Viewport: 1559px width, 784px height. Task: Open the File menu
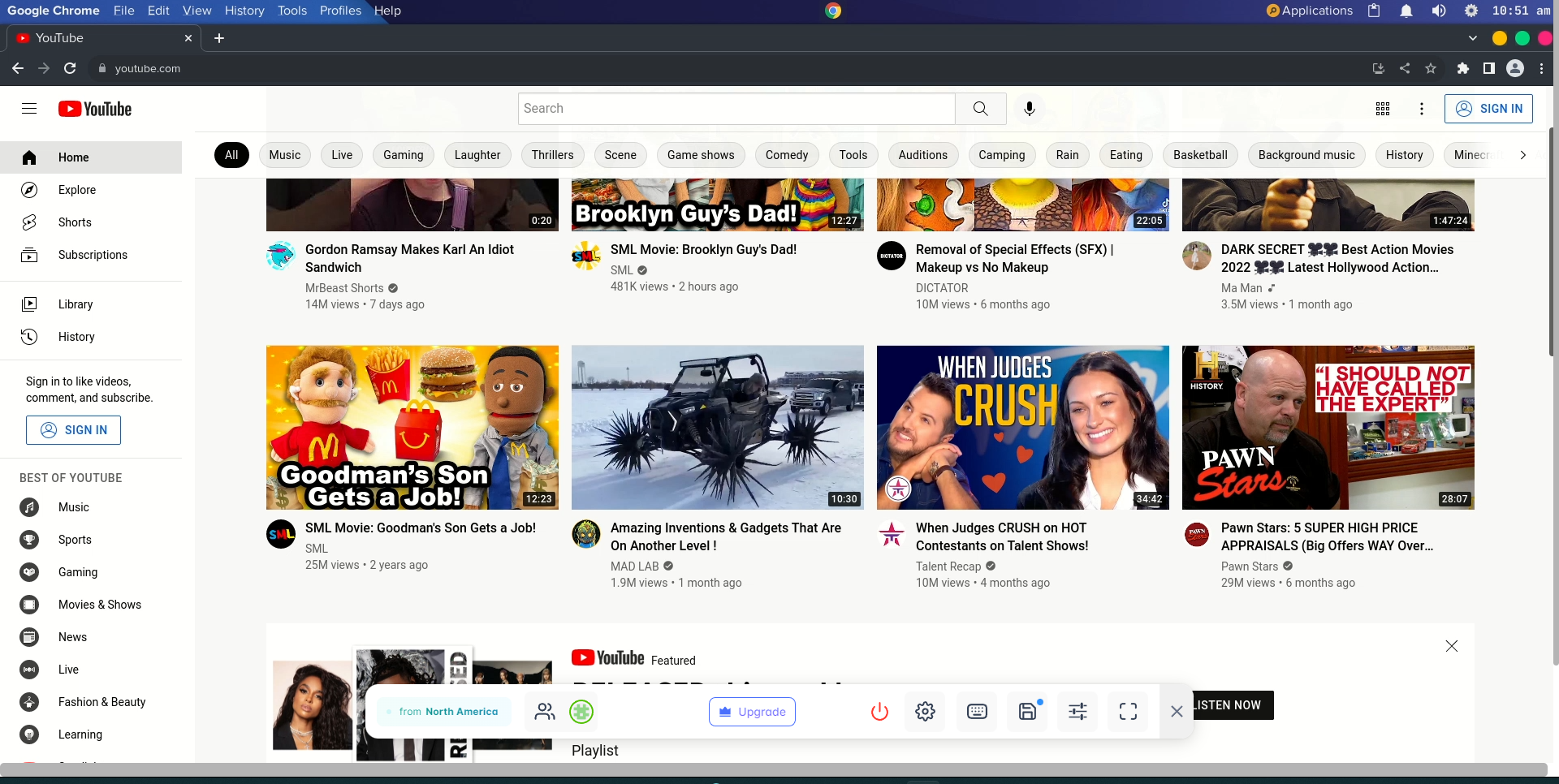(x=124, y=11)
